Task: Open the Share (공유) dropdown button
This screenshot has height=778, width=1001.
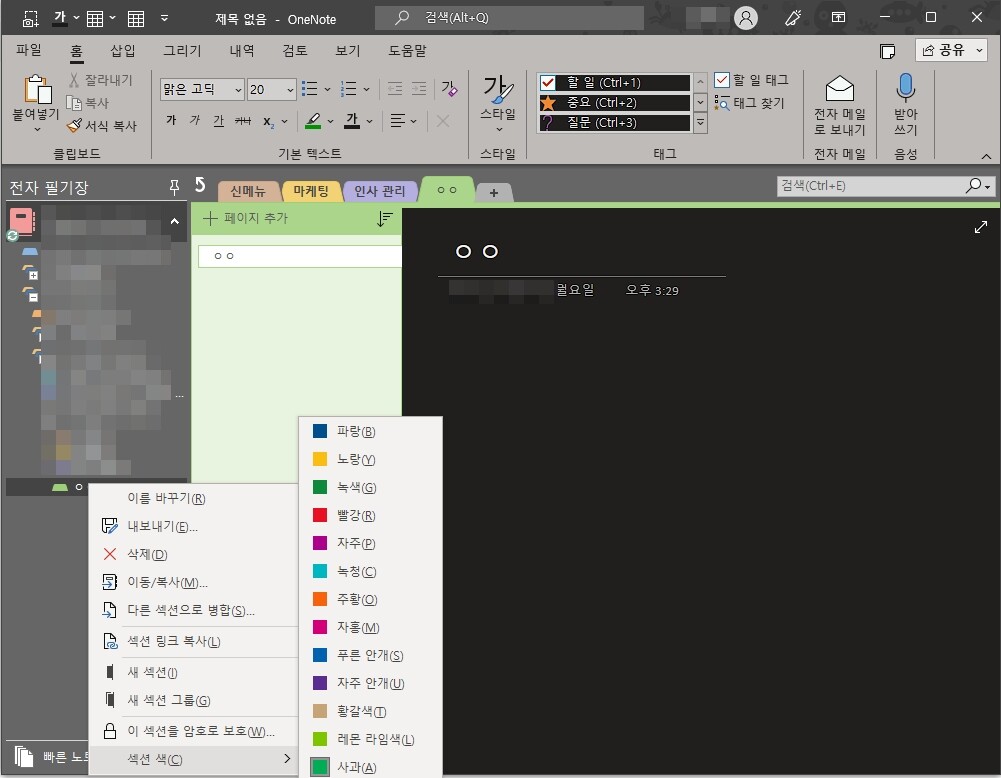Action: click(x=951, y=50)
